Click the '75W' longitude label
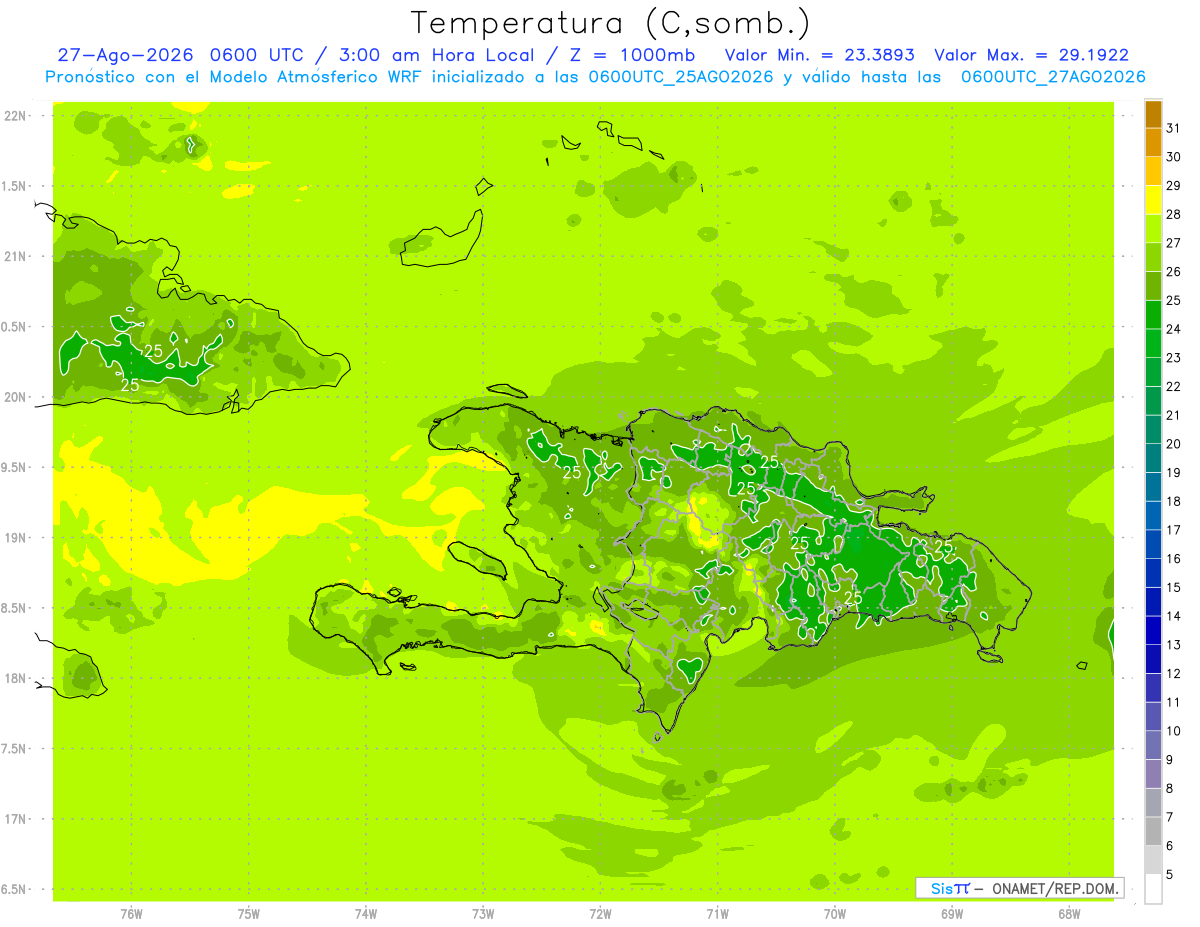 tap(249, 913)
